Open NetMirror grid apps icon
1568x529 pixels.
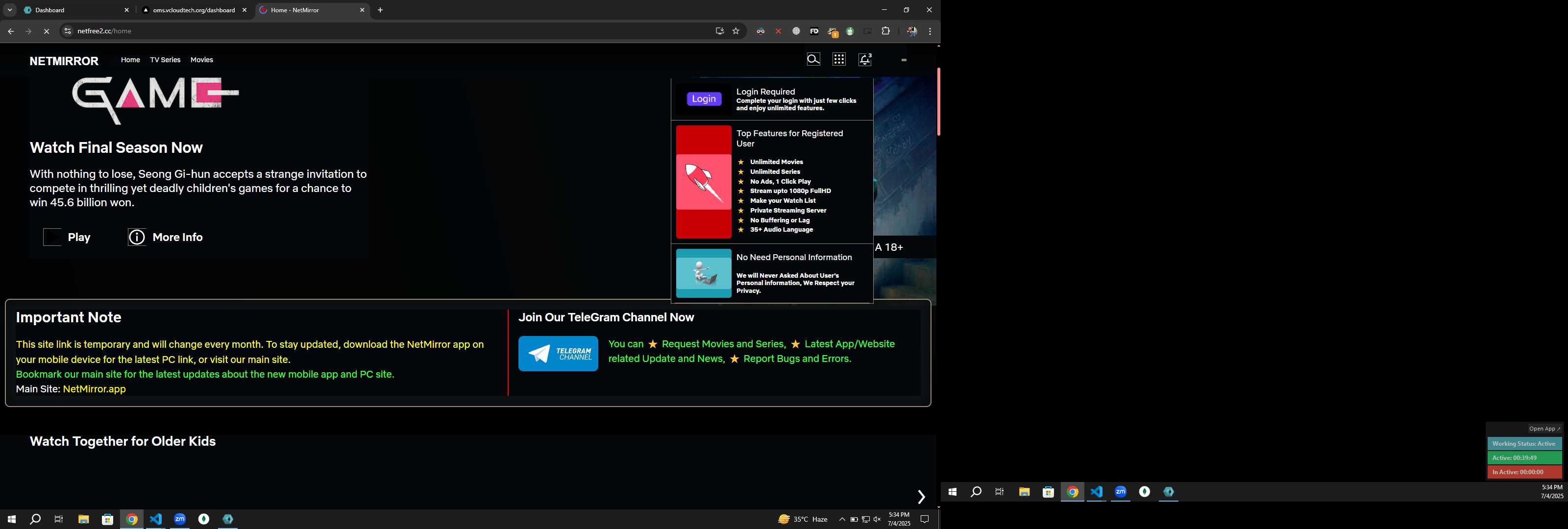[839, 59]
